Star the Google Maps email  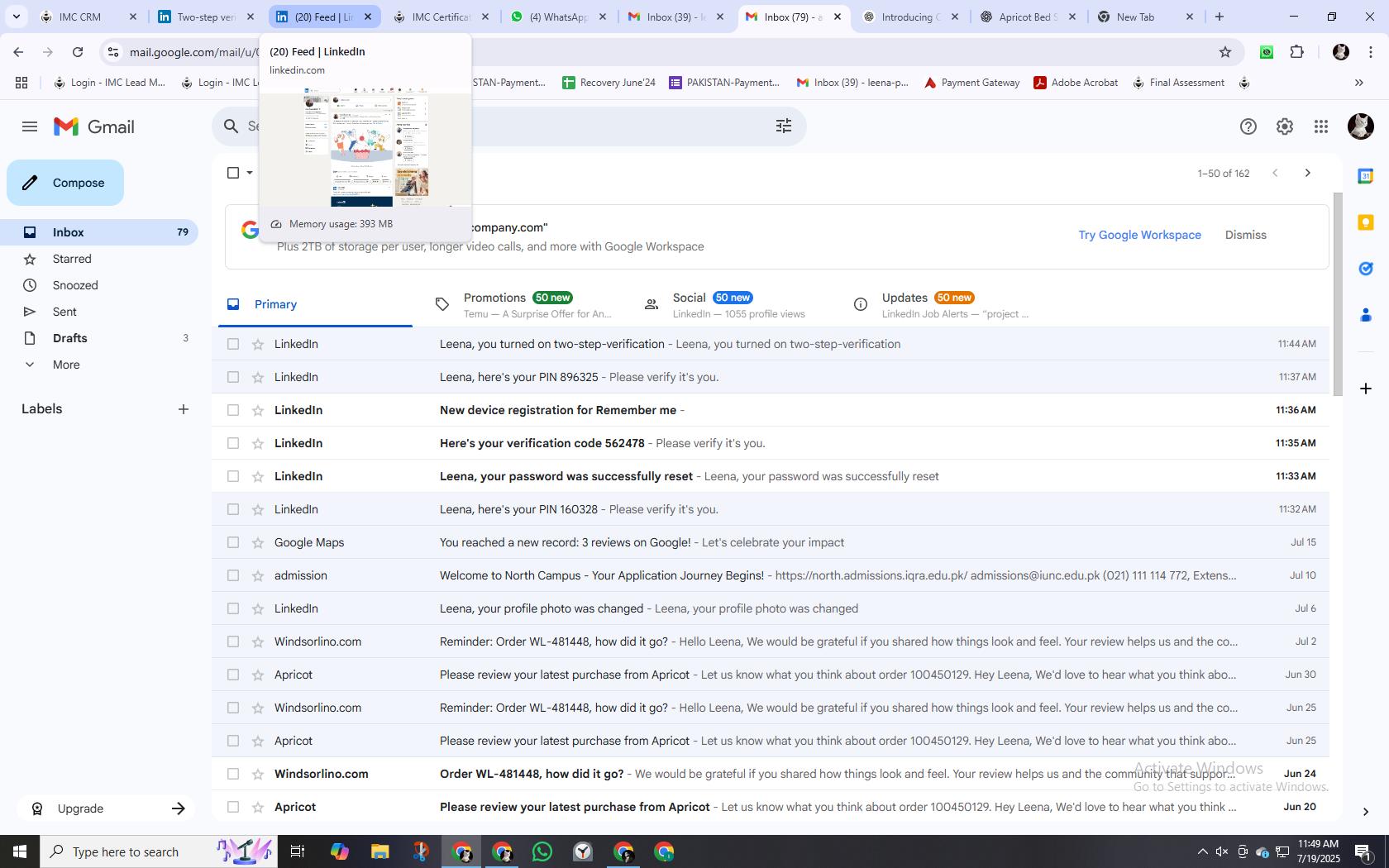(x=257, y=542)
